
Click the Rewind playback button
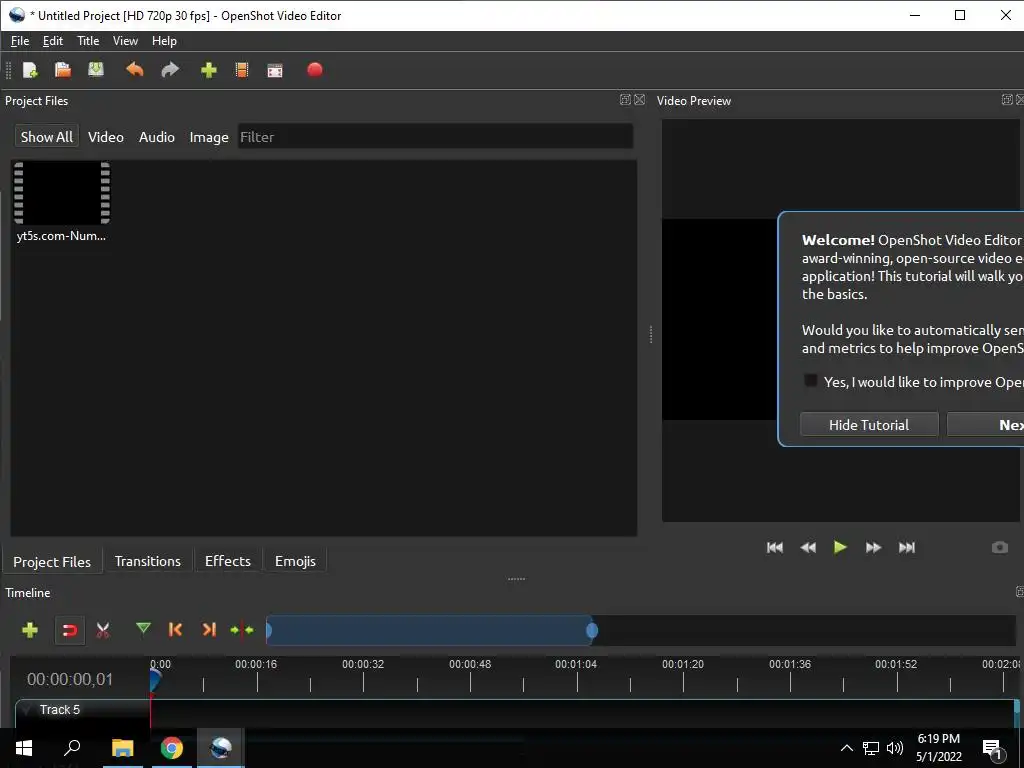pyautogui.click(x=808, y=547)
